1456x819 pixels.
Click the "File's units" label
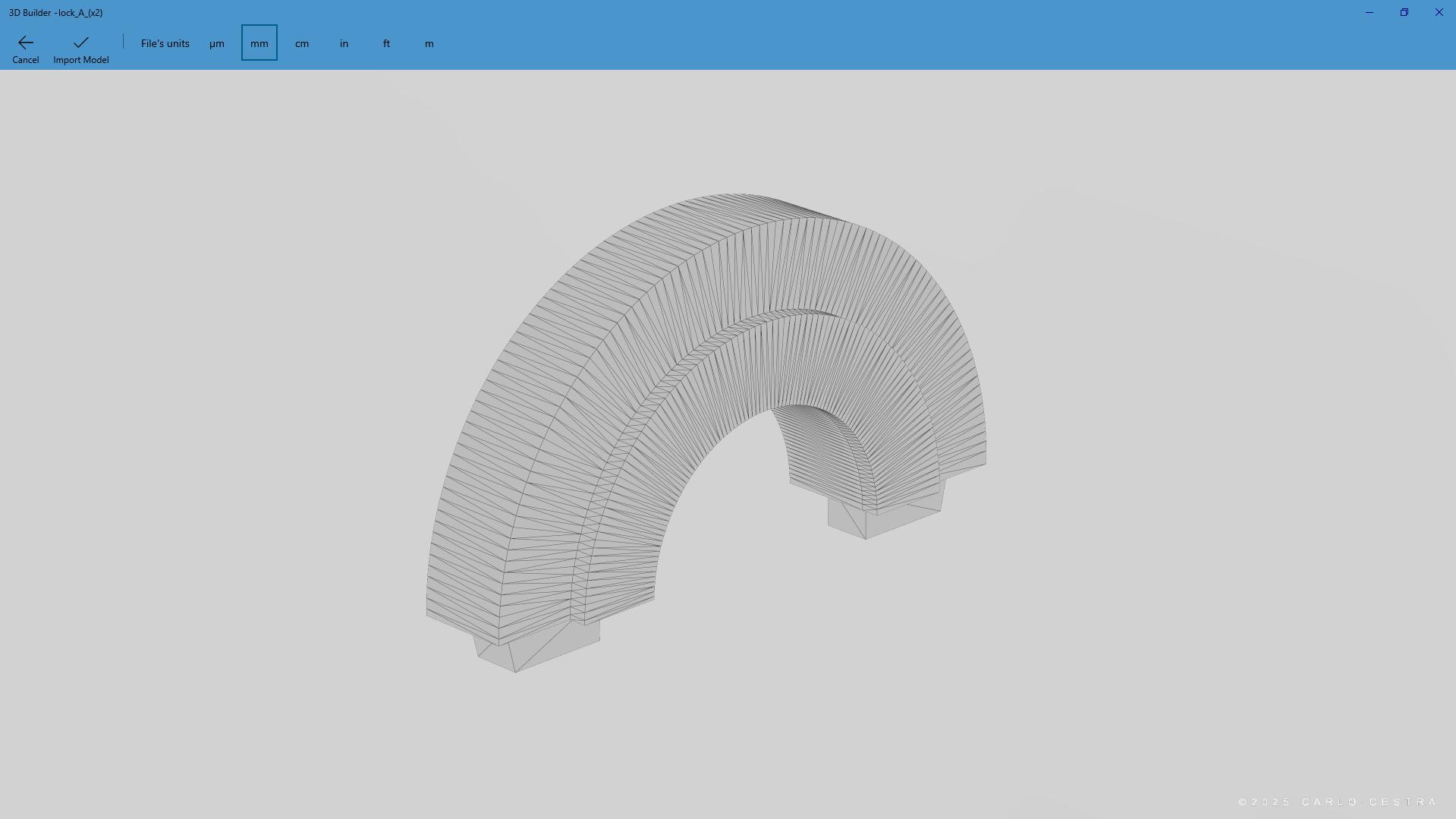coord(165,43)
